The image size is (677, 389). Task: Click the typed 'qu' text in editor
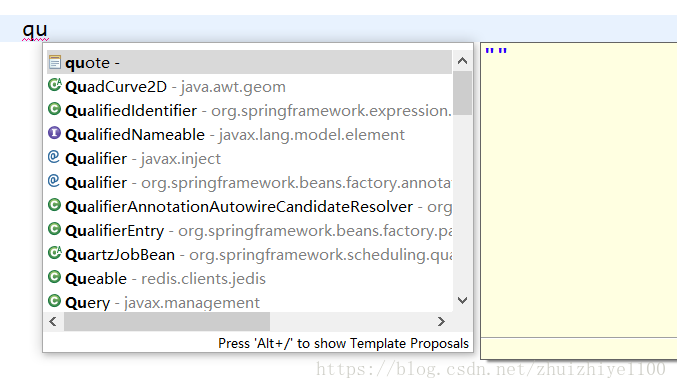coord(35,30)
